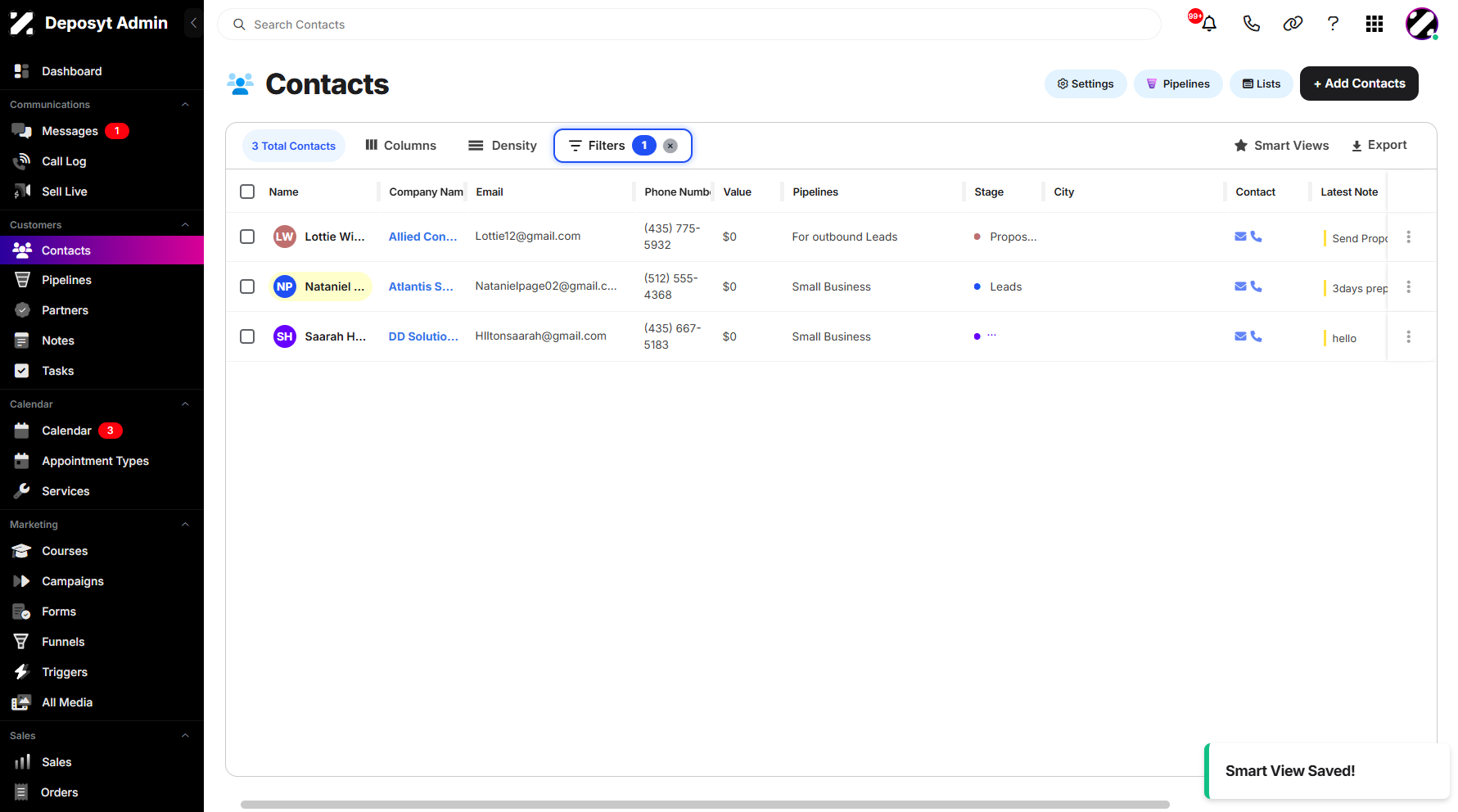Collapse the Calendar section
Screen dimensions: 1458x812
[185, 404]
